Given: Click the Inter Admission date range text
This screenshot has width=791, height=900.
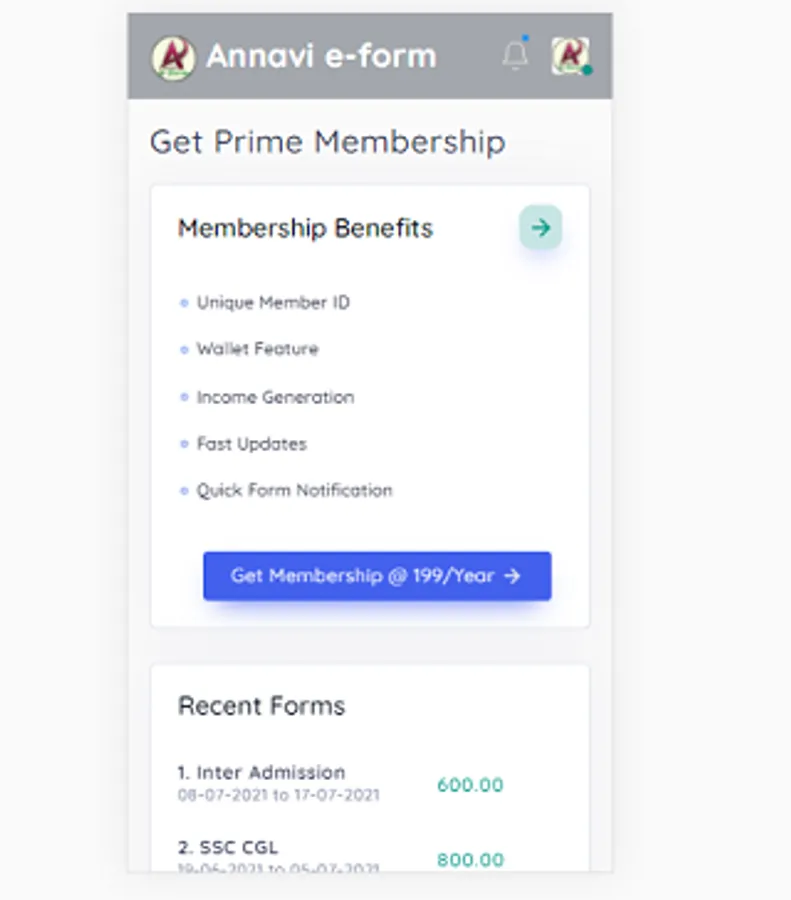Looking at the screenshot, I should point(278,796).
